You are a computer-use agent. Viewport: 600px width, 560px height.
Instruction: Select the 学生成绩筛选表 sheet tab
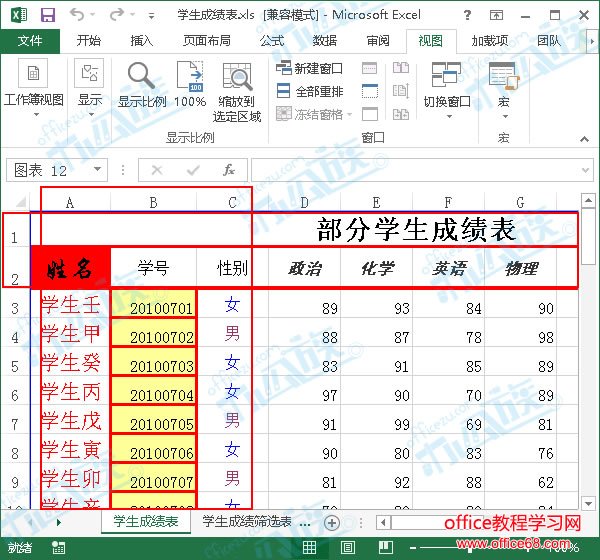click(x=247, y=521)
